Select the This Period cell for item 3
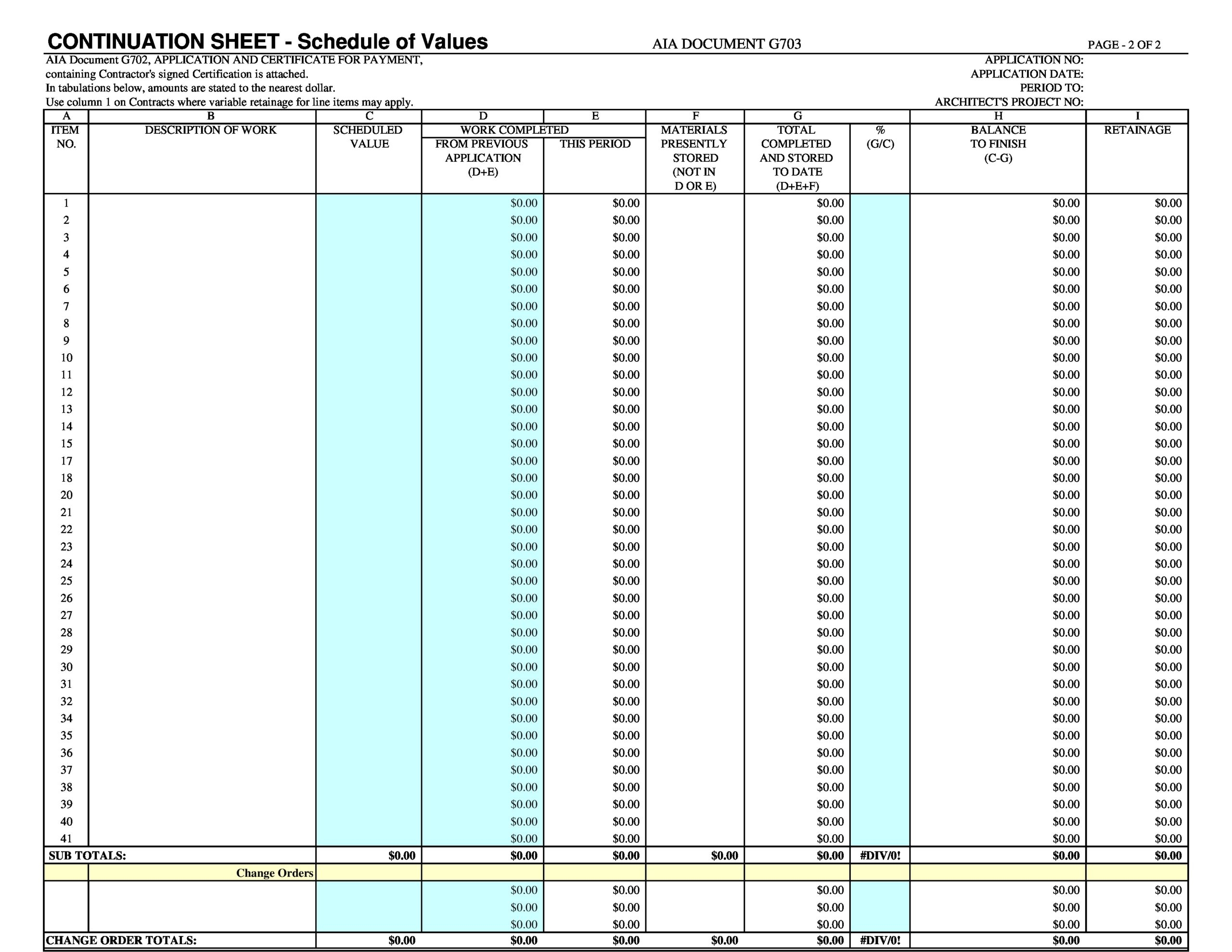Viewport: 1232px width, 952px height. (594, 238)
